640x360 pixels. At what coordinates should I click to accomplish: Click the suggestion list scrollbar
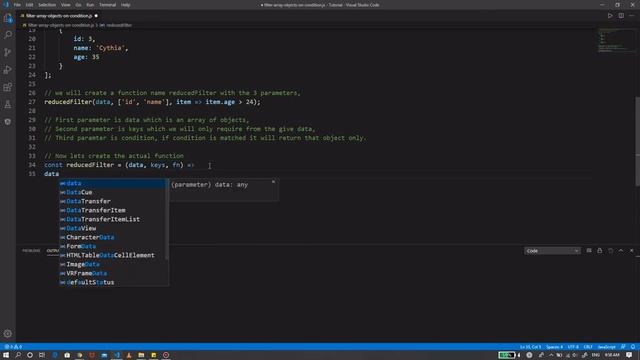pos(167,220)
